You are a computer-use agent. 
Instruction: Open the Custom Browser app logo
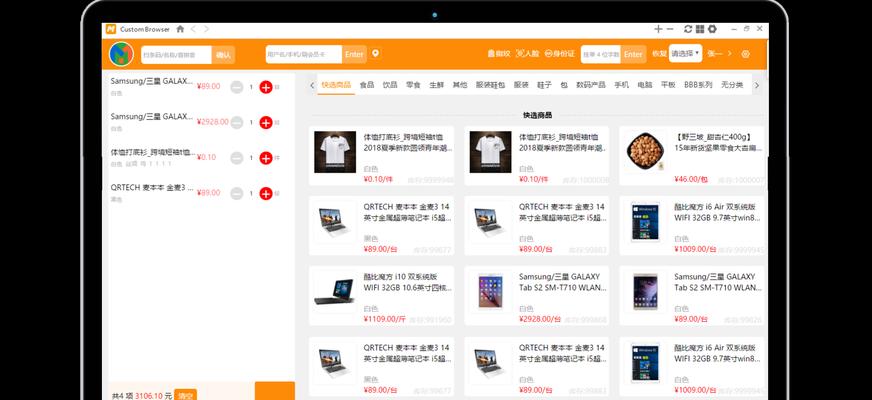pyautogui.click(x=111, y=29)
